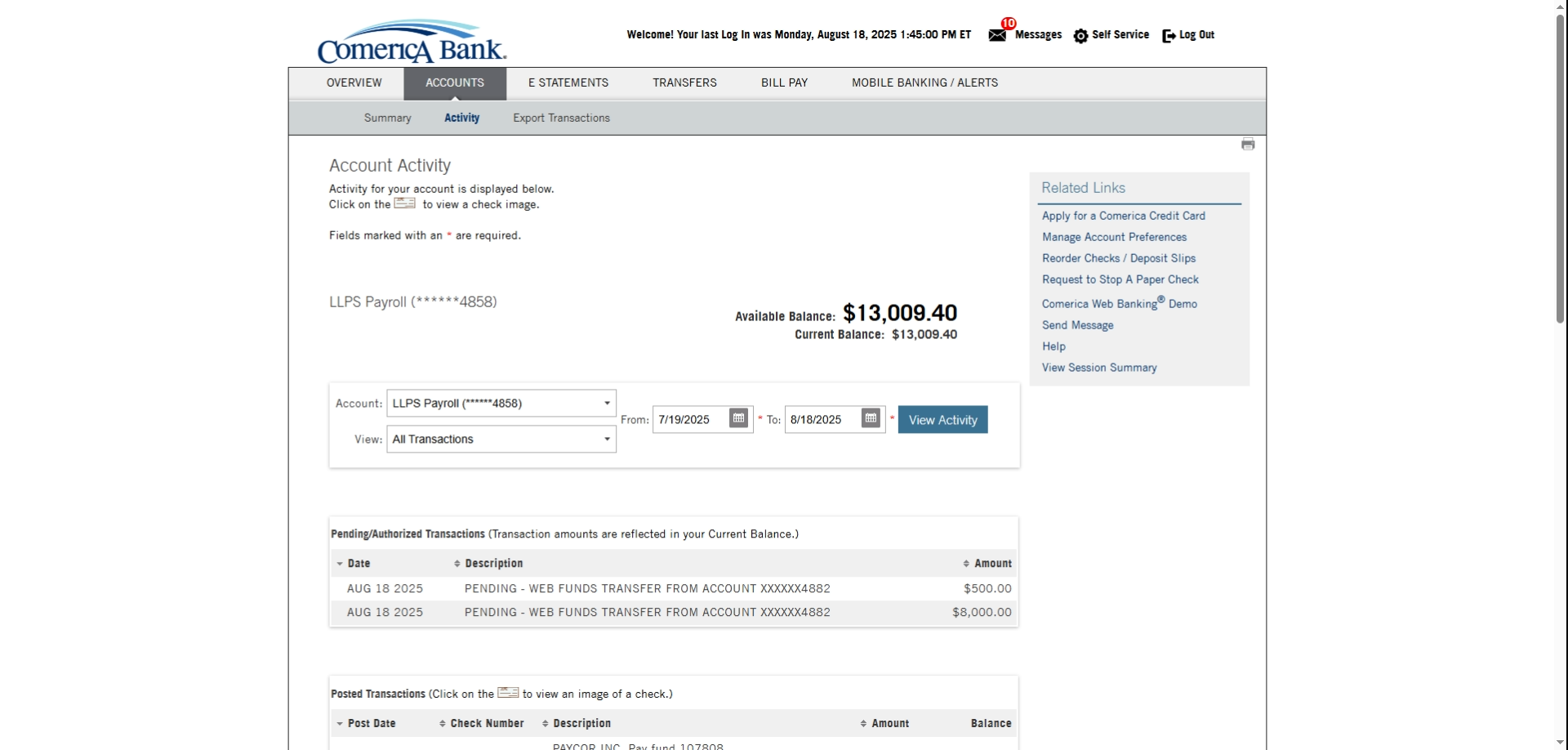Toggle Post Date sort order arrow

(x=340, y=724)
